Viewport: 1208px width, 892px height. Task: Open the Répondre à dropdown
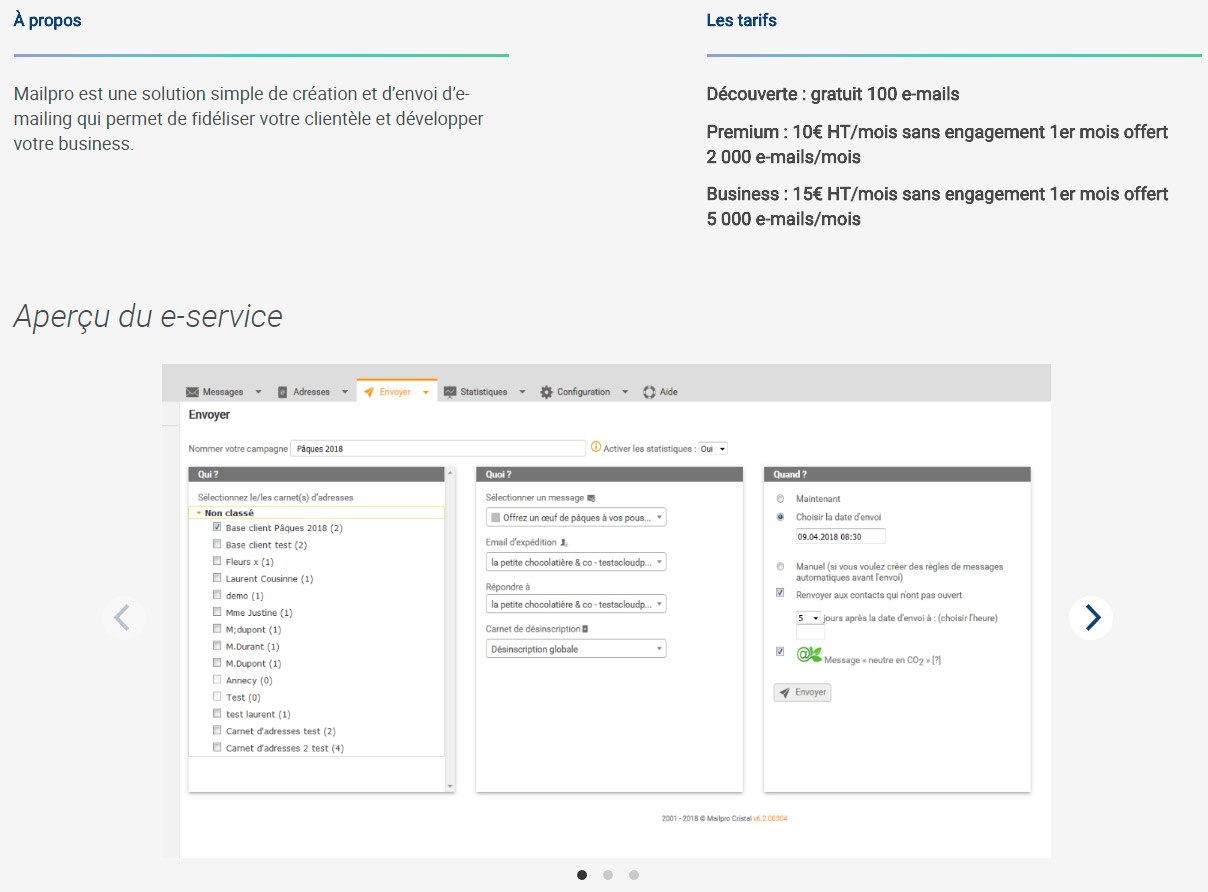[x=576, y=604]
